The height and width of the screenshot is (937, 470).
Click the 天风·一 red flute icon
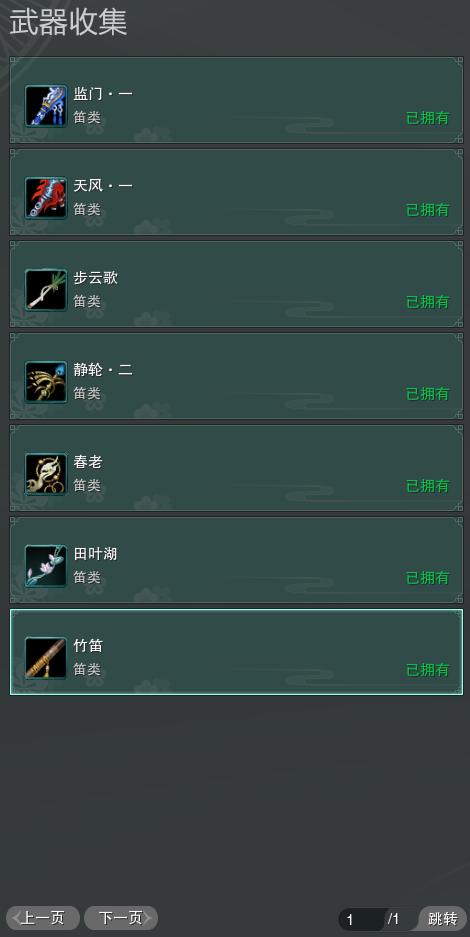click(46, 198)
